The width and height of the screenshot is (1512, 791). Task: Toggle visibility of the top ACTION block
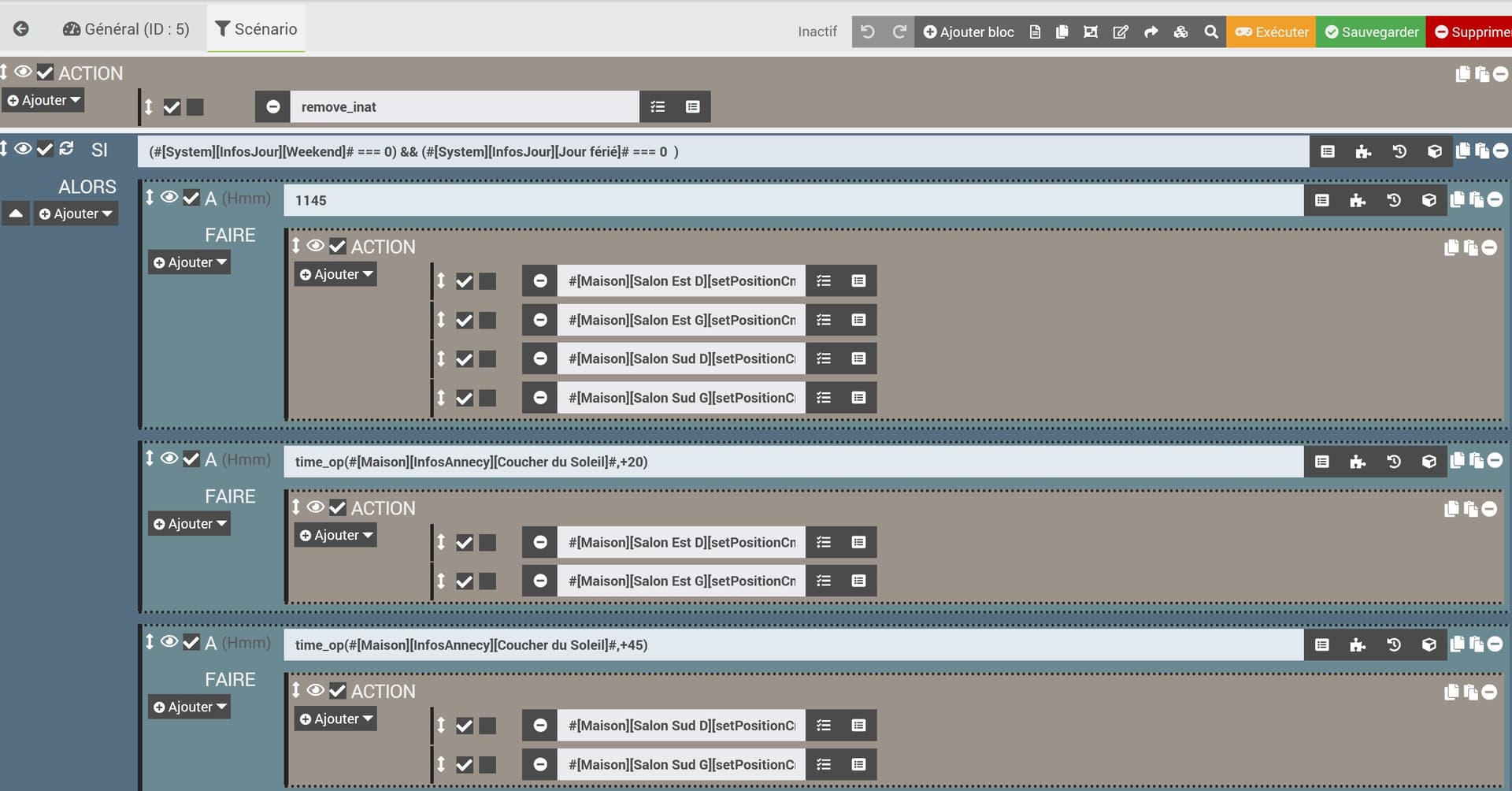tap(24, 72)
